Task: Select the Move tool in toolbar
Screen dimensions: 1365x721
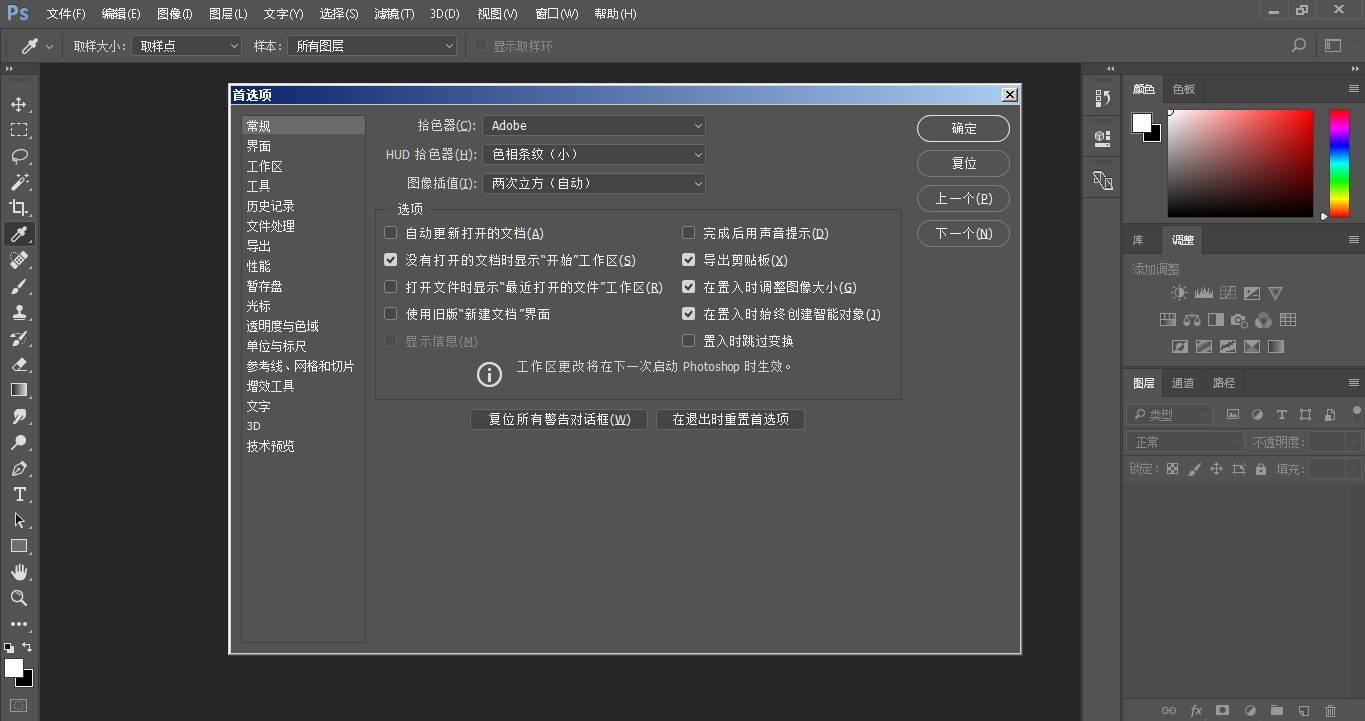Action: (x=19, y=104)
